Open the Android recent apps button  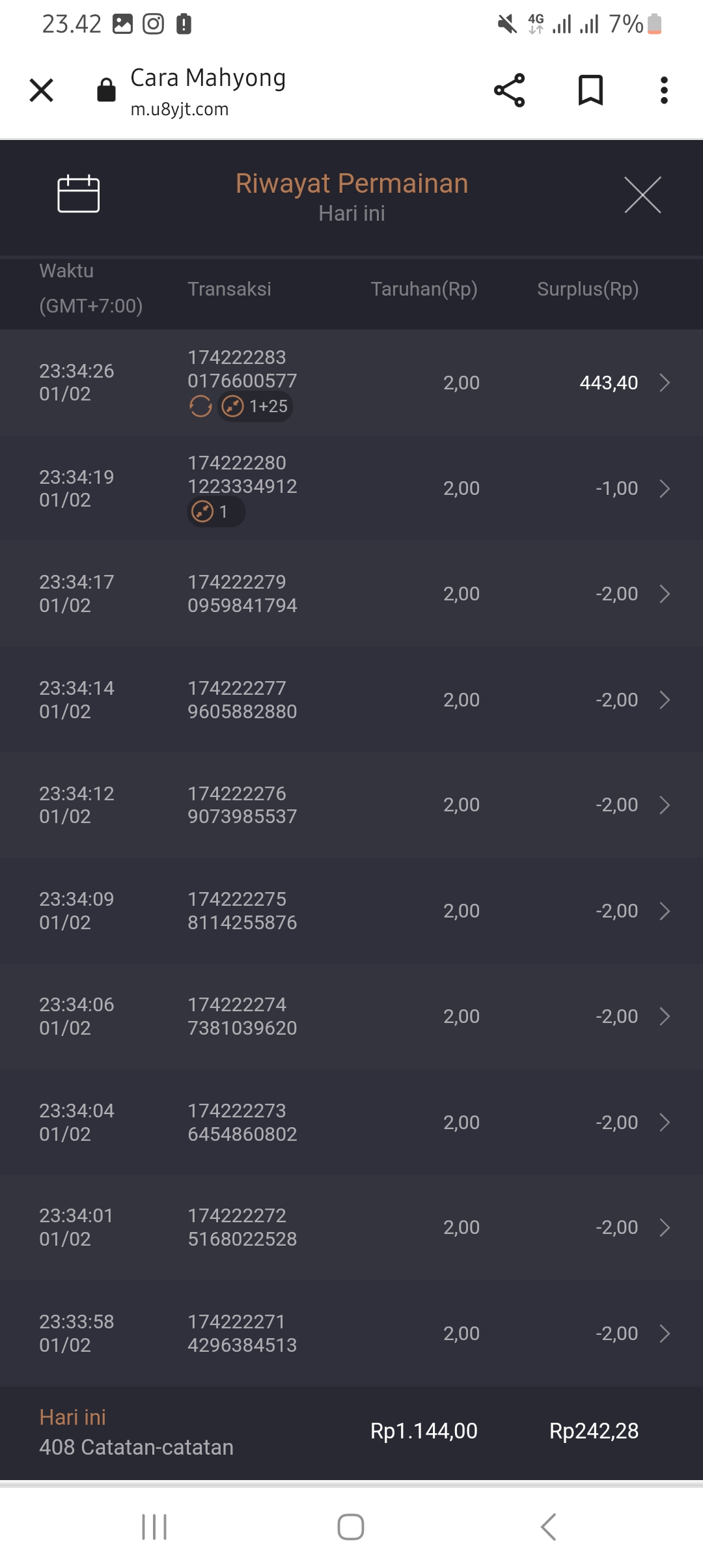pyautogui.click(x=155, y=1526)
